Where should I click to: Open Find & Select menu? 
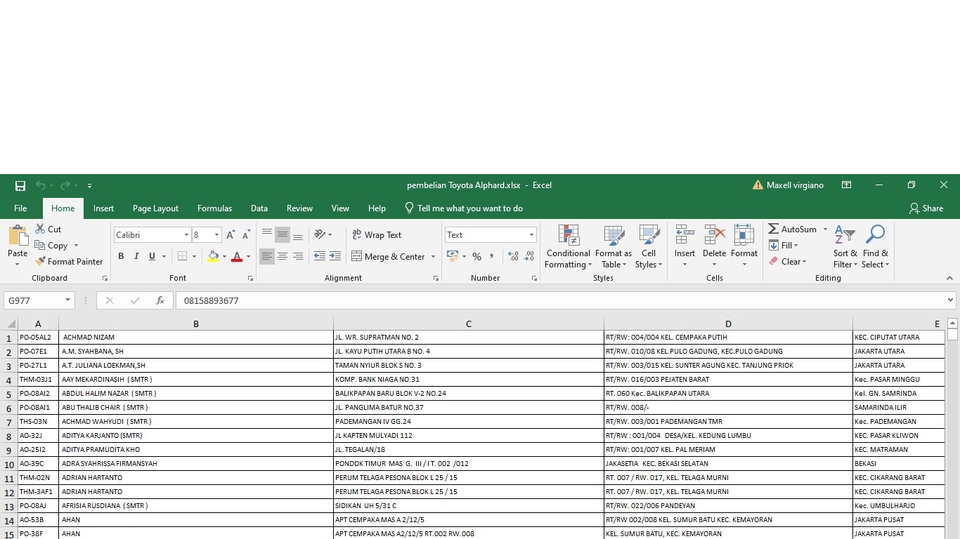[x=876, y=246]
